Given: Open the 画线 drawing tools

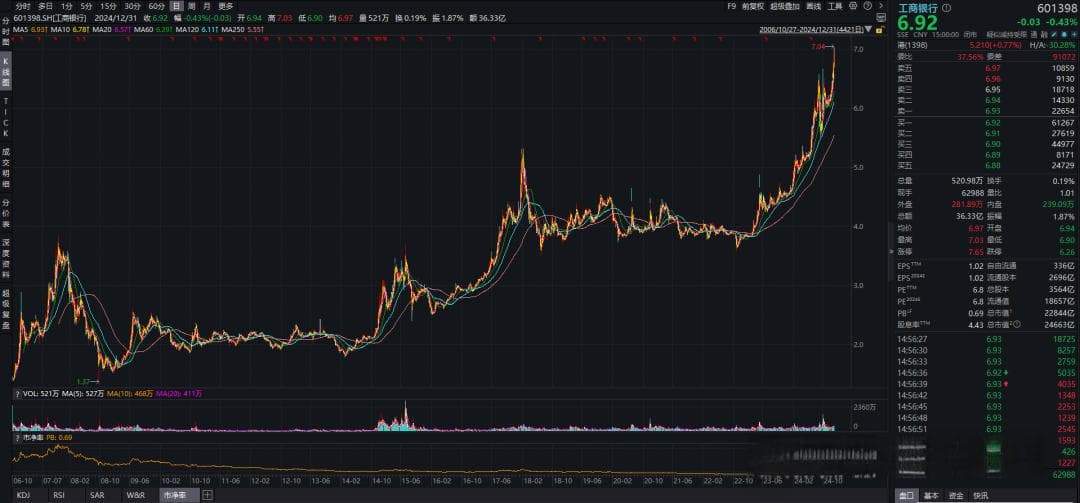Looking at the screenshot, I should pyautogui.click(x=813, y=6).
